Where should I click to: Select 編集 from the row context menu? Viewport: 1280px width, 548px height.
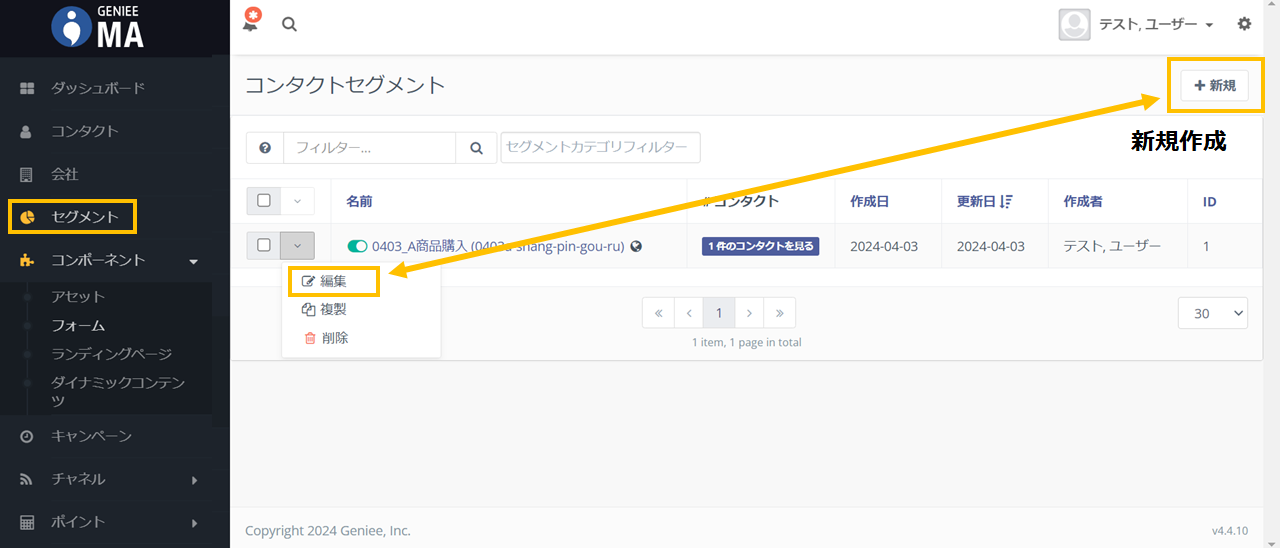[x=333, y=282]
